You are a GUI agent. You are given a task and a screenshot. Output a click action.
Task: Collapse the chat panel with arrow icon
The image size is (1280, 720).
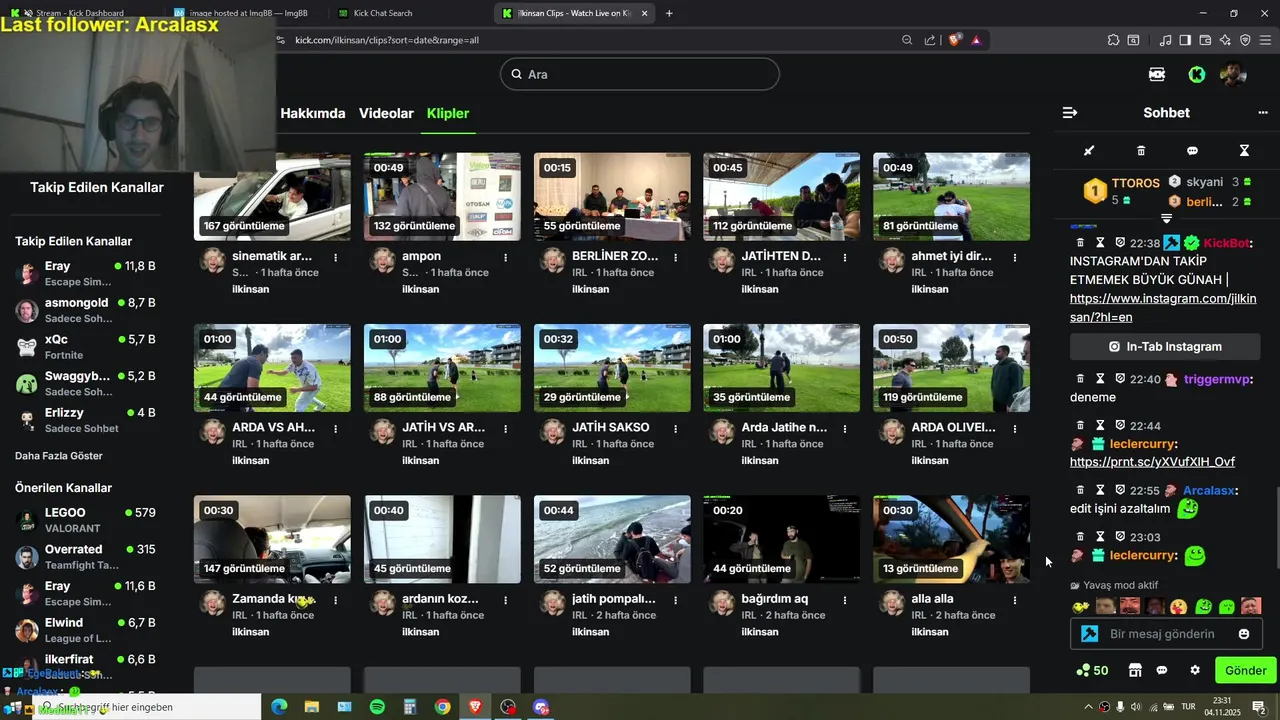[x=1070, y=113]
